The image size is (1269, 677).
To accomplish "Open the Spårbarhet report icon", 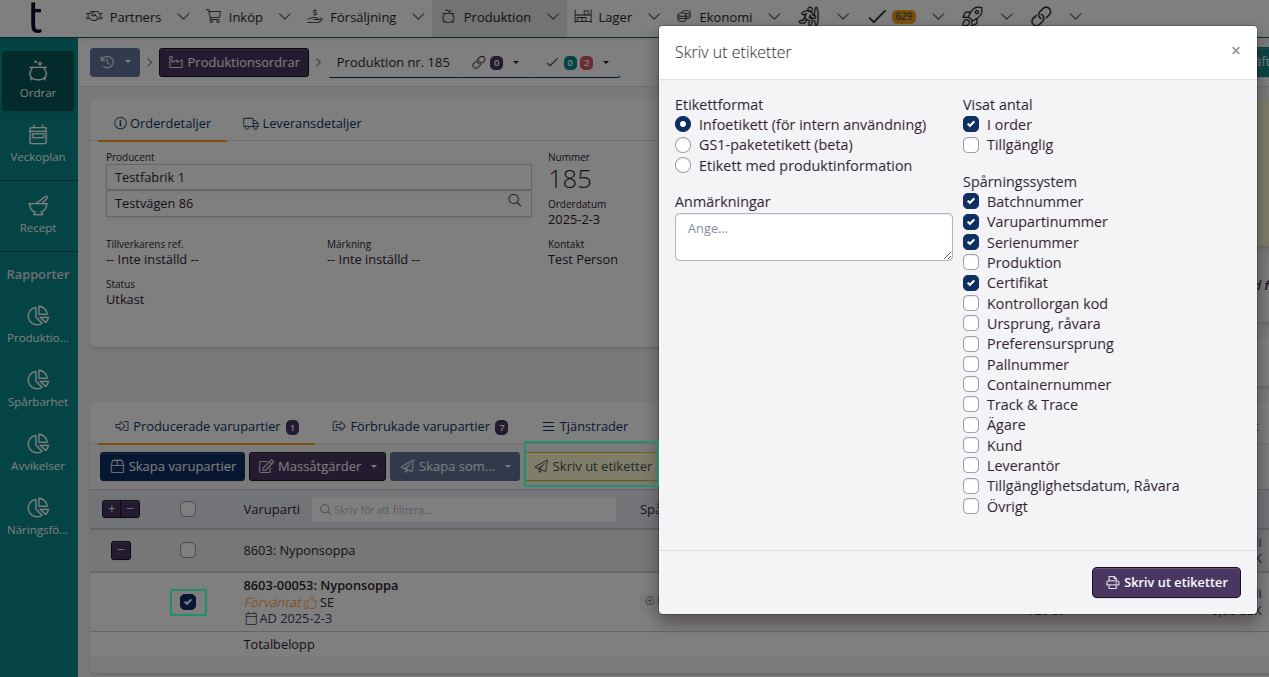I will click(x=38, y=390).
